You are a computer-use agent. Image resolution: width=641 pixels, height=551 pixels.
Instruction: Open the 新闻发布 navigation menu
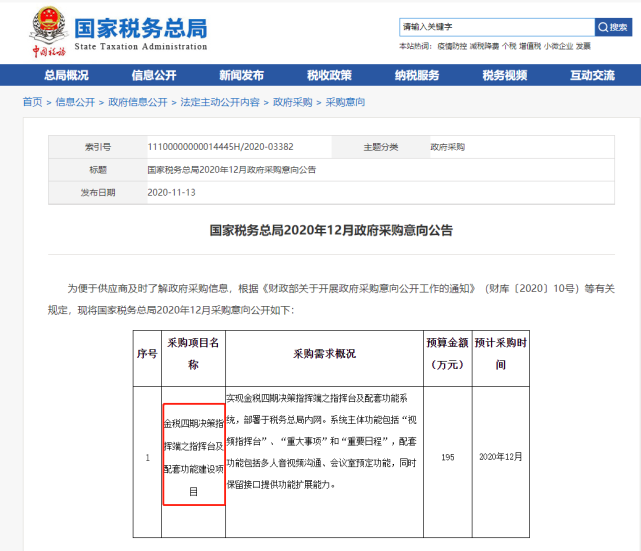click(241, 75)
